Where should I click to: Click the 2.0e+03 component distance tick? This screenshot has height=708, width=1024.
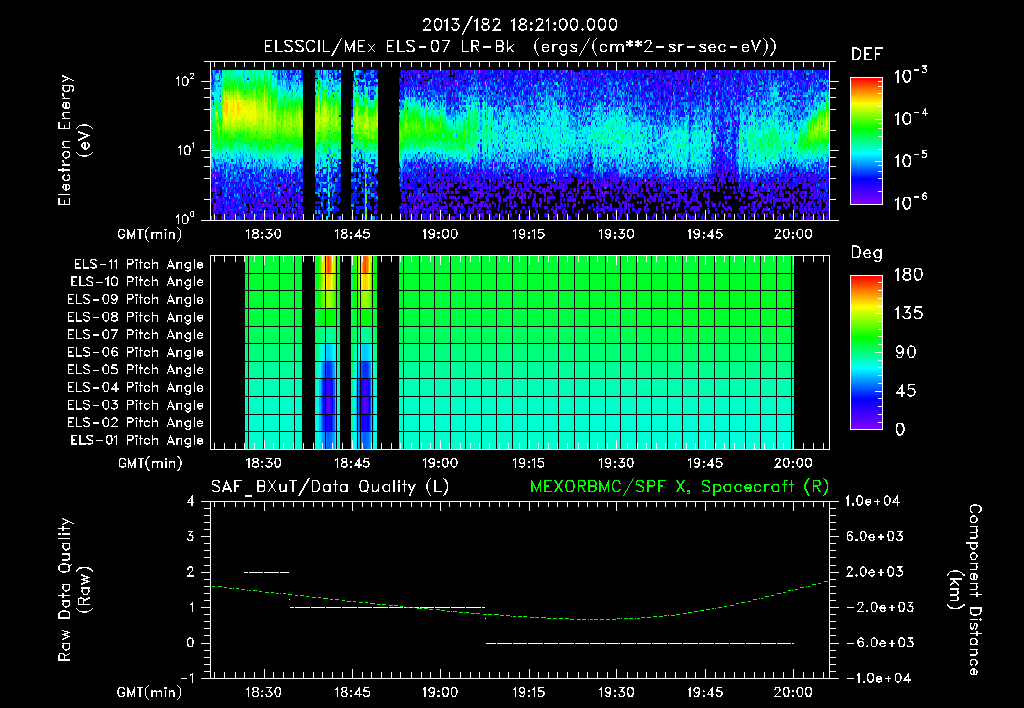tap(875, 572)
